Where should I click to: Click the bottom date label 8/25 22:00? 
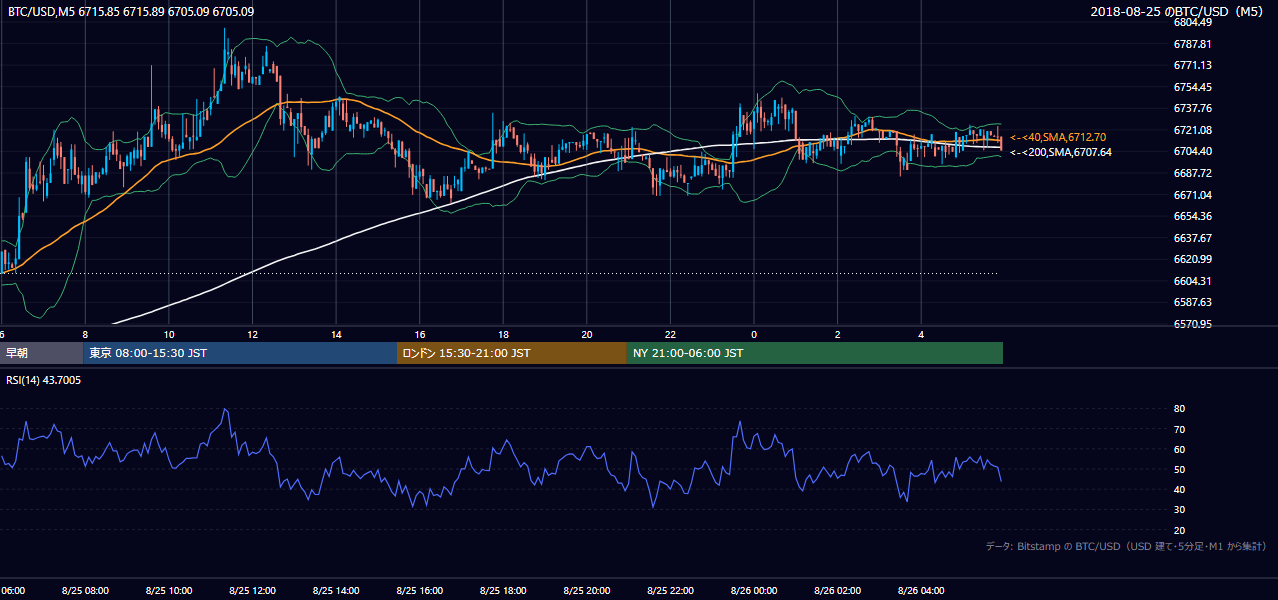coord(670,591)
